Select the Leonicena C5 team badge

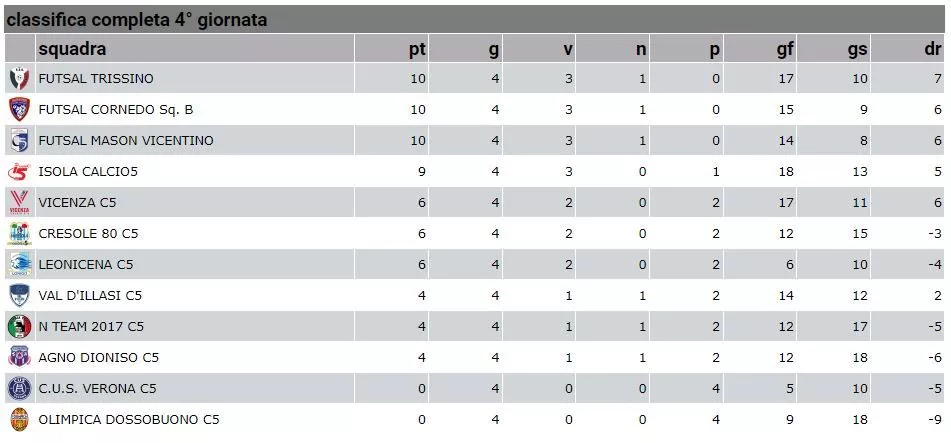19,265
